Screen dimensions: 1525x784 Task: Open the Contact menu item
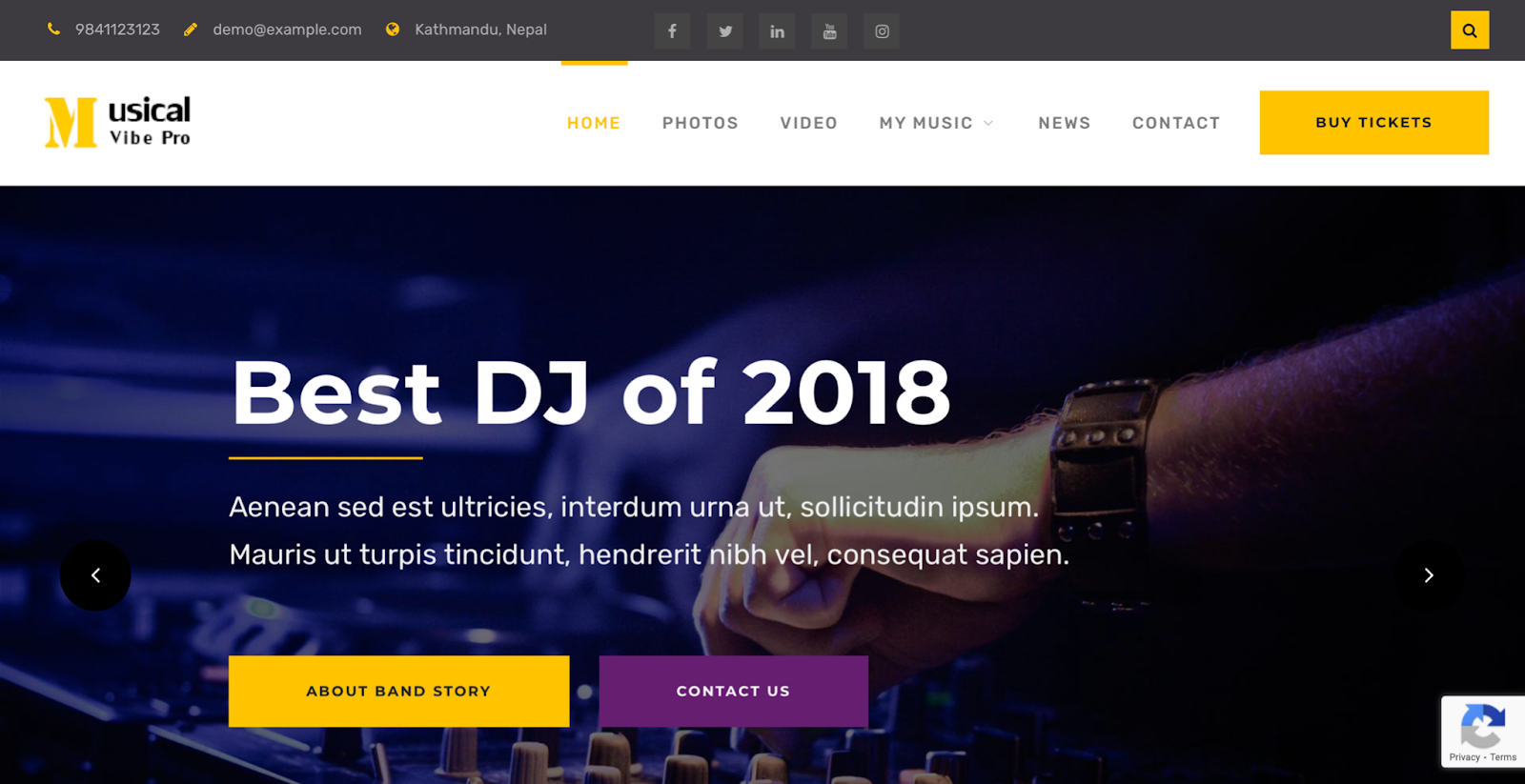[x=1176, y=123]
